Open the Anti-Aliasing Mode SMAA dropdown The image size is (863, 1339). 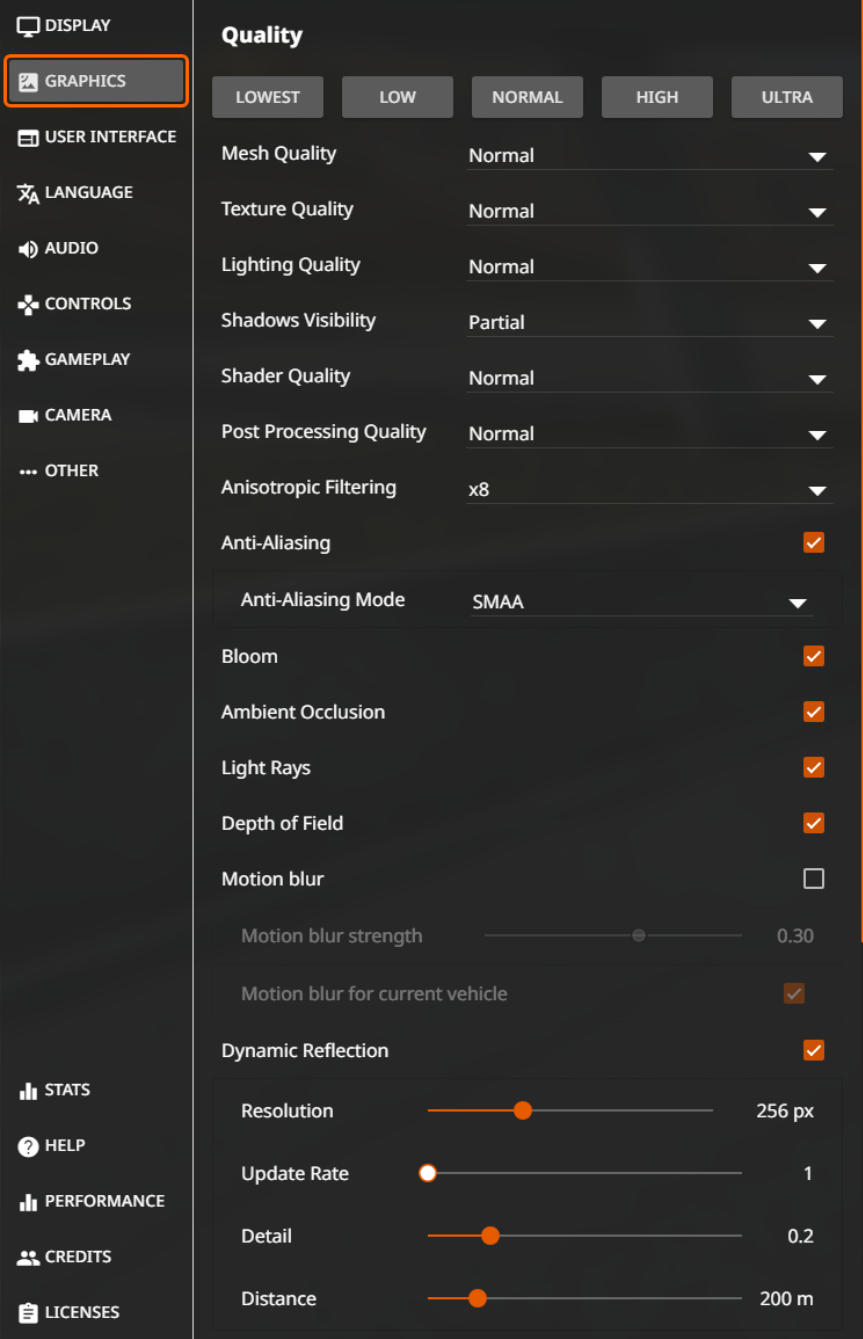(x=640, y=602)
